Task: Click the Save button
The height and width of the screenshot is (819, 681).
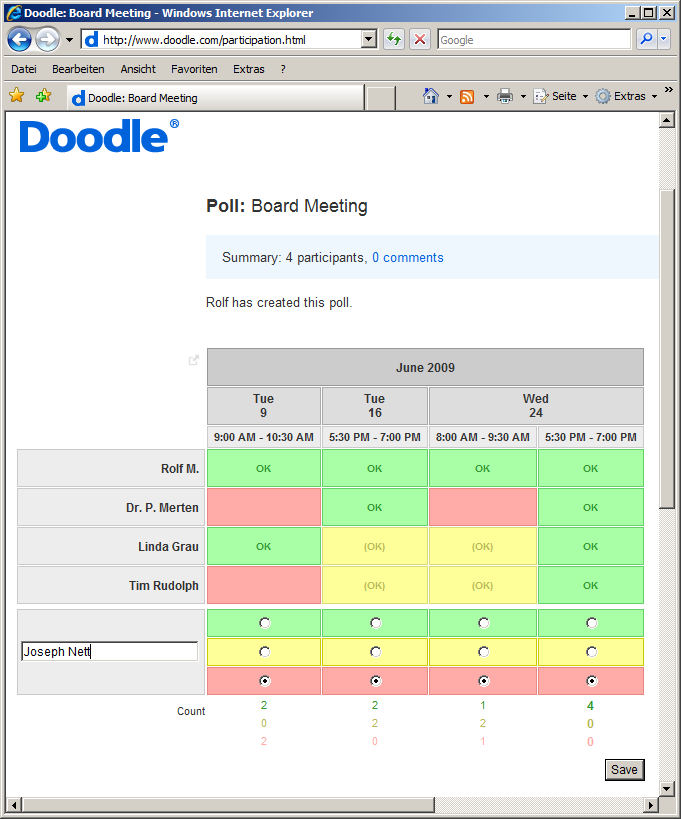Action: [625, 769]
